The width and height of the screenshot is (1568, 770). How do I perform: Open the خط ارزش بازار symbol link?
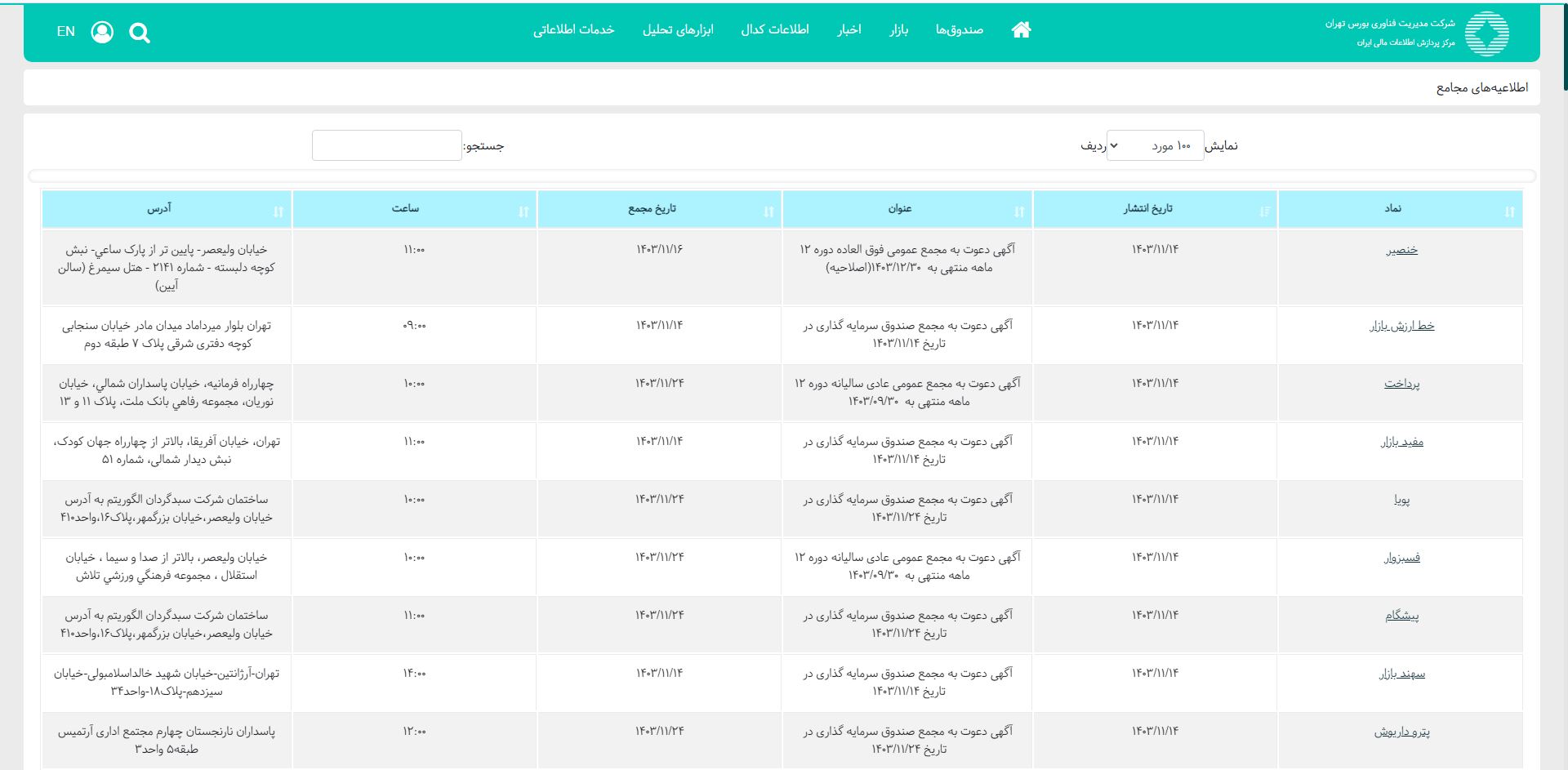1401,326
